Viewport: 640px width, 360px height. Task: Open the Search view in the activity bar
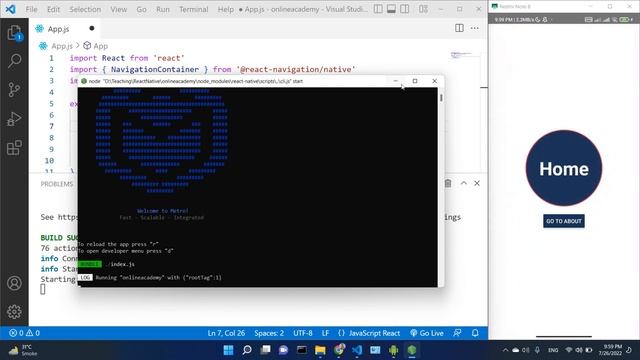click(14, 61)
